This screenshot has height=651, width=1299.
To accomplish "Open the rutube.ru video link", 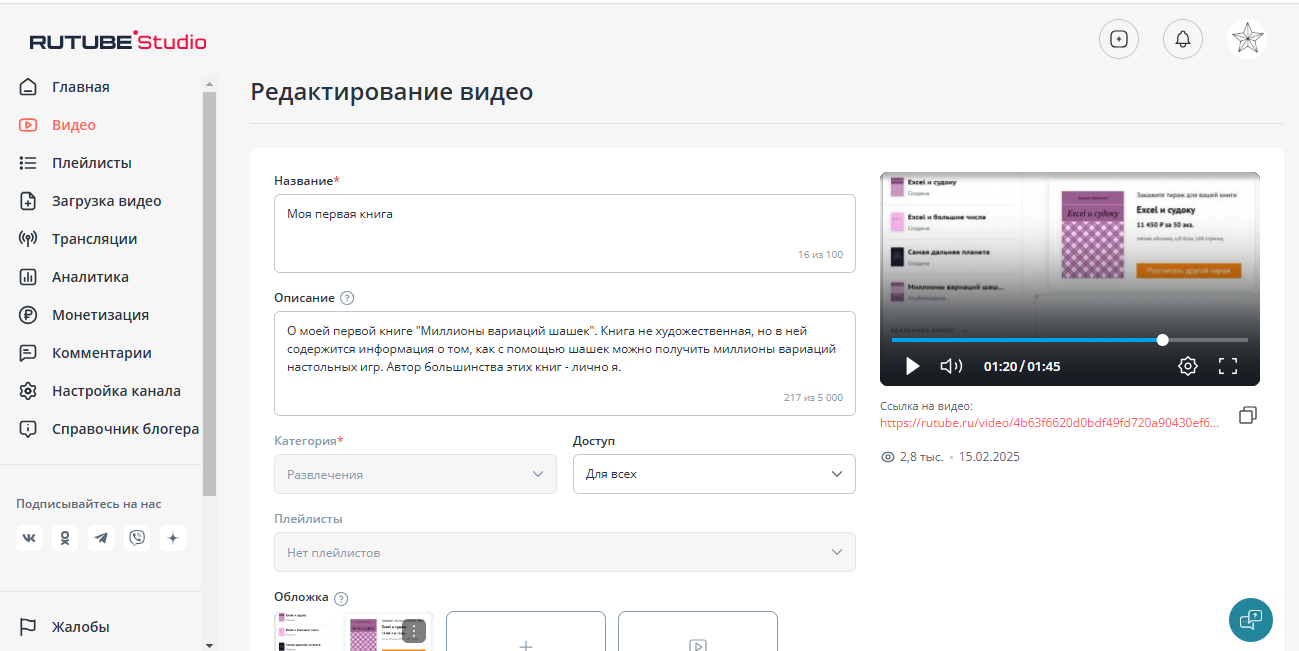I will pyautogui.click(x=1049, y=423).
